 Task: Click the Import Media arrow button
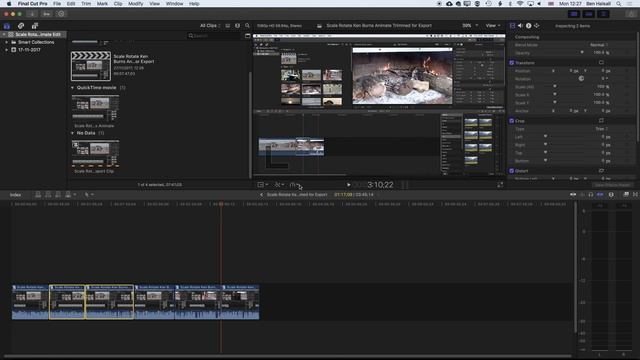coord(32,14)
